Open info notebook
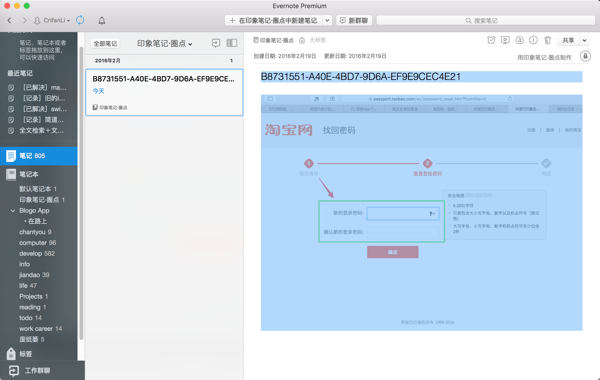 pos(24,264)
